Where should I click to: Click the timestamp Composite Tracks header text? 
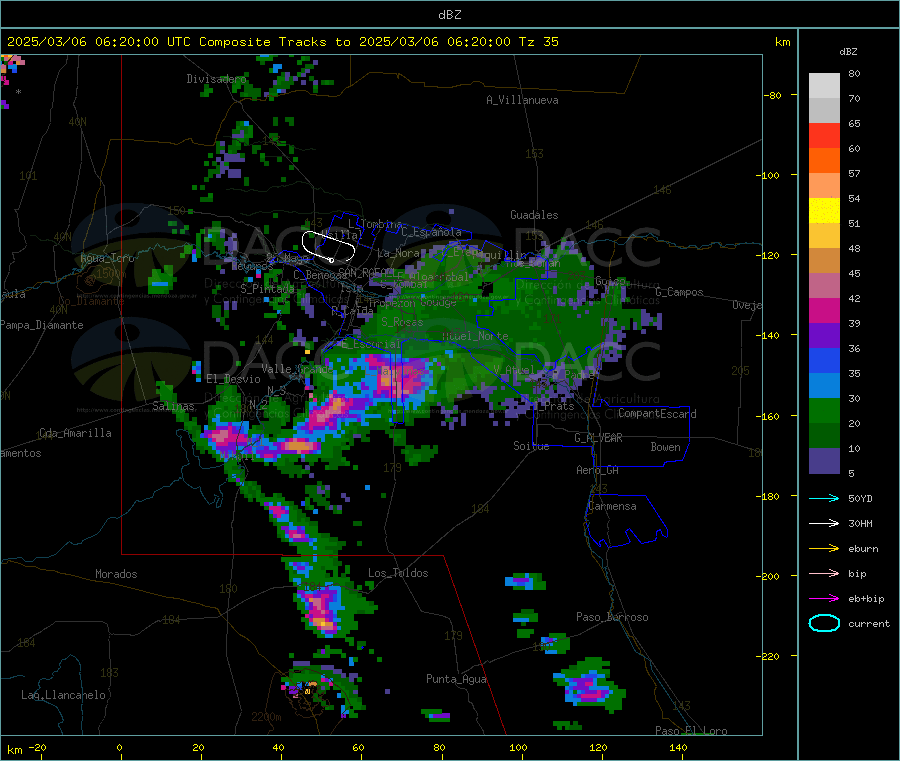pos(283,41)
